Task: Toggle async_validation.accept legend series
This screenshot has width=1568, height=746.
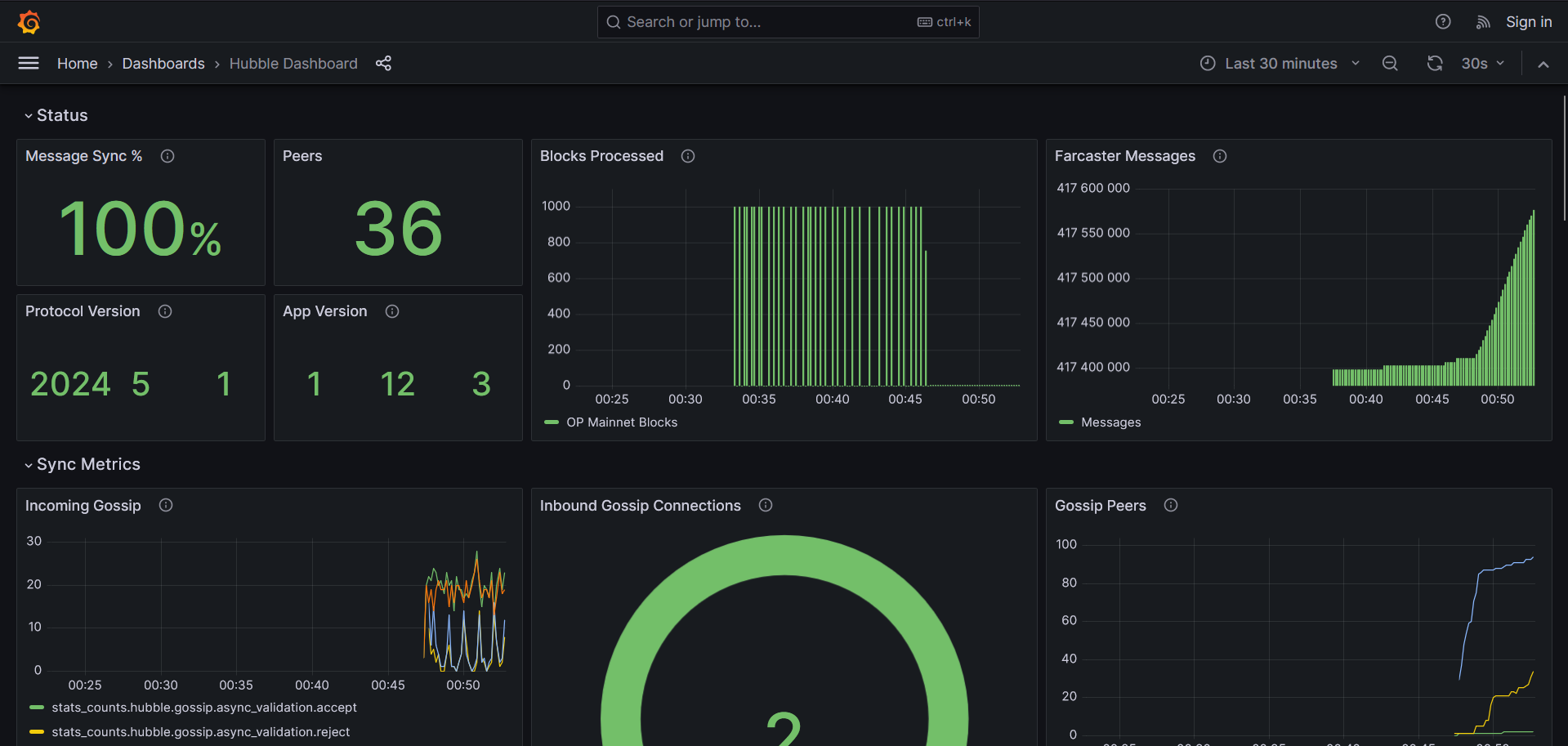Action: coord(203,708)
